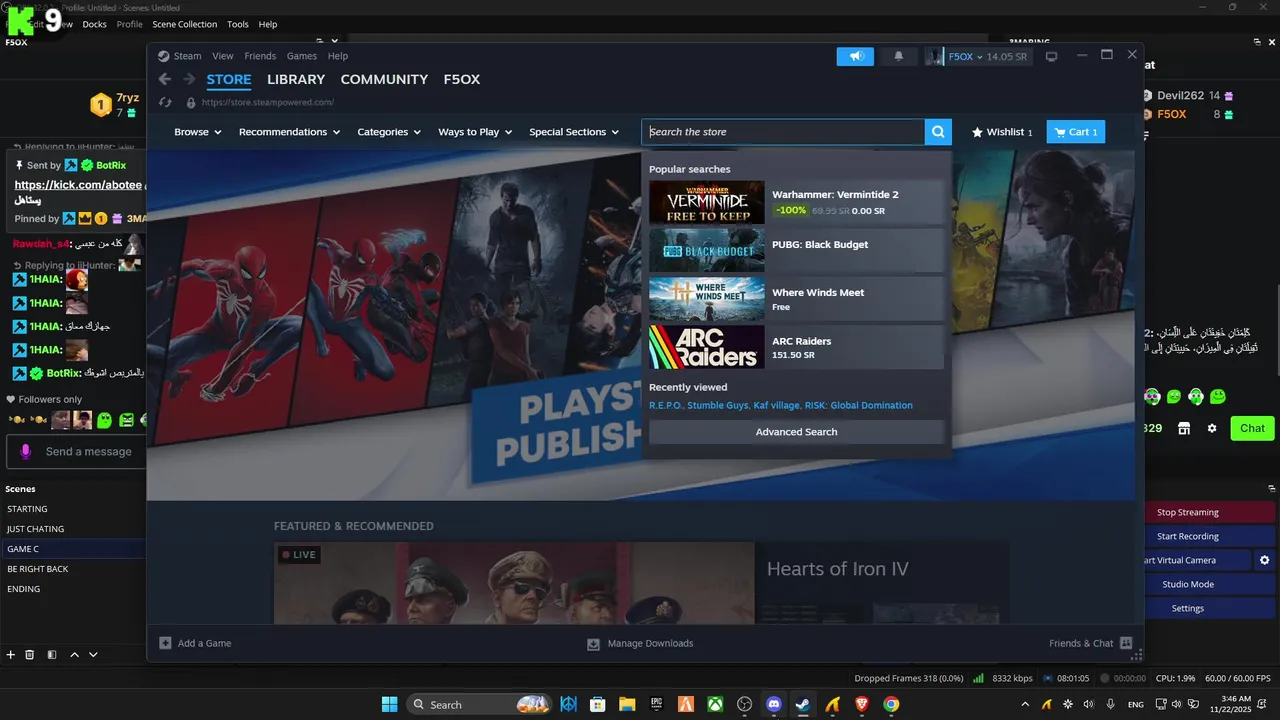Expand the Ways to Play dropdown
Viewport: 1280px width, 720px height.
point(475,132)
